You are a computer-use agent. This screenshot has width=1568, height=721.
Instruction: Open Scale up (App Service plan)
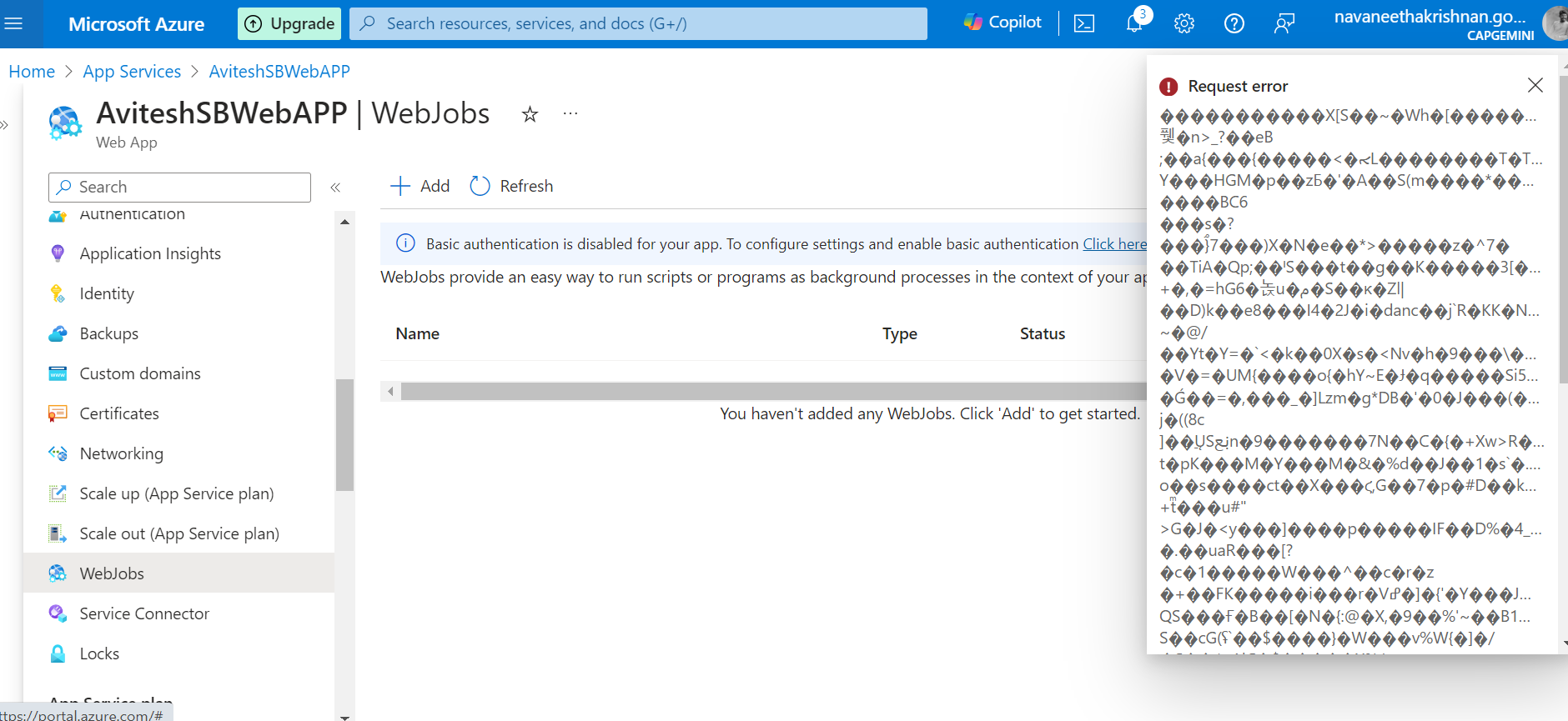pyautogui.click(x=178, y=493)
